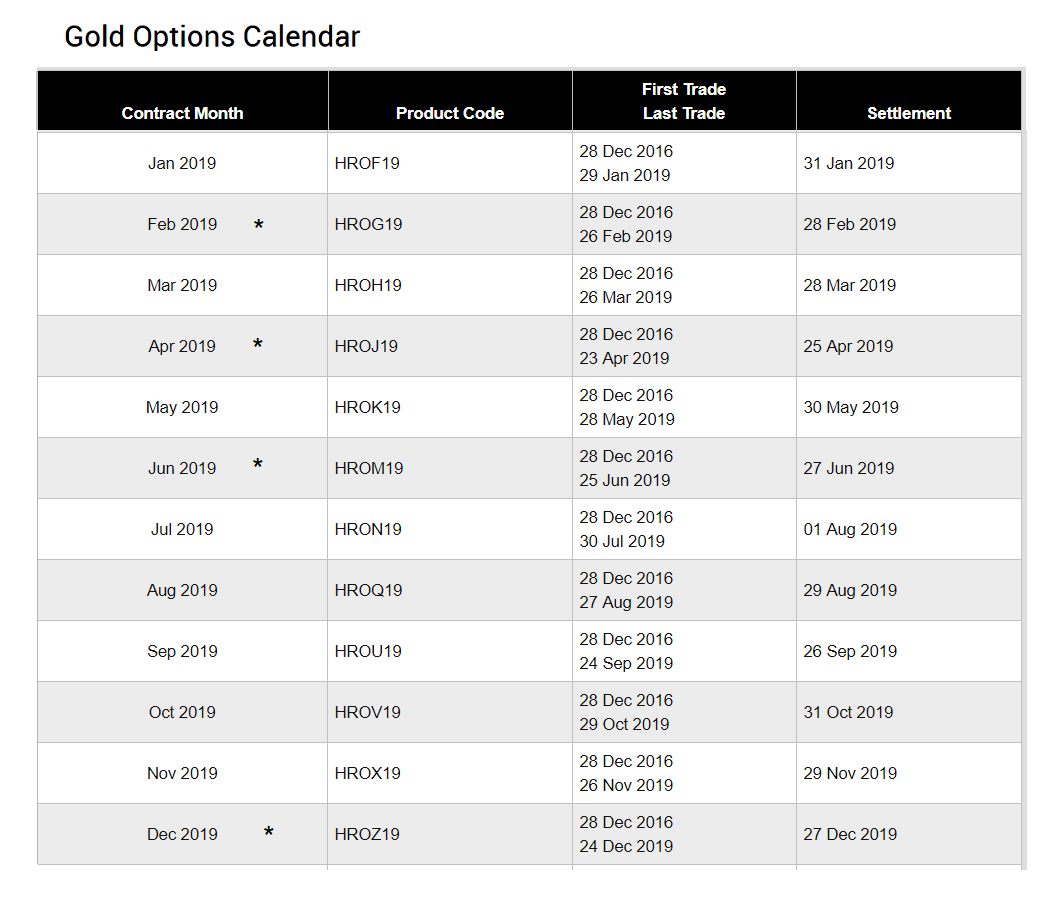
Task: Click the First Trade Last Trade header
Action: click(684, 101)
